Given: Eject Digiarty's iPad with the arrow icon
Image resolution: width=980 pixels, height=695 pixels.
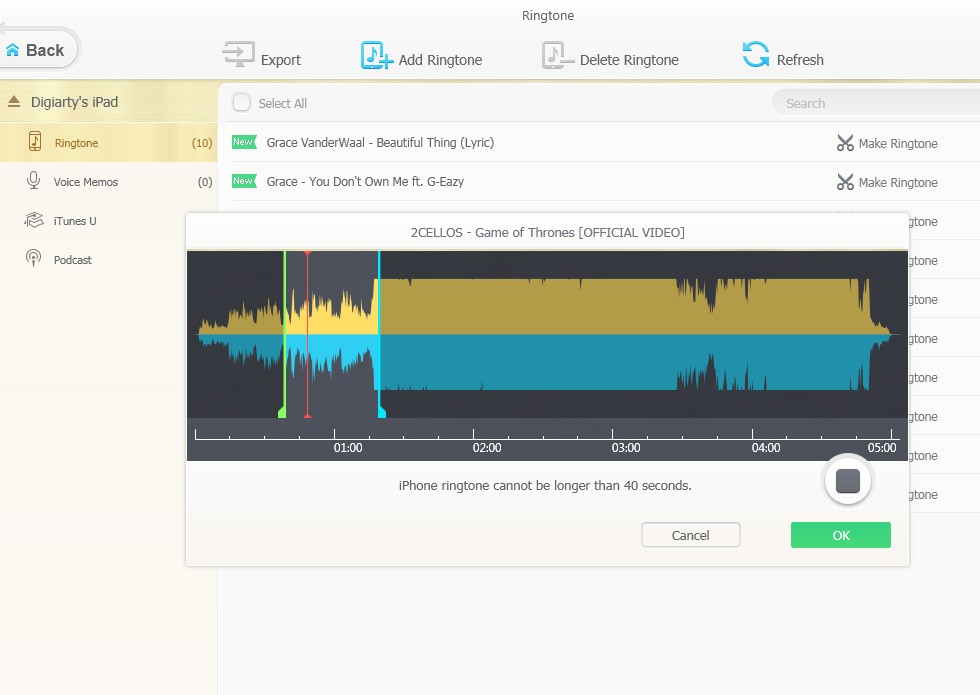Looking at the screenshot, I should point(14,101).
